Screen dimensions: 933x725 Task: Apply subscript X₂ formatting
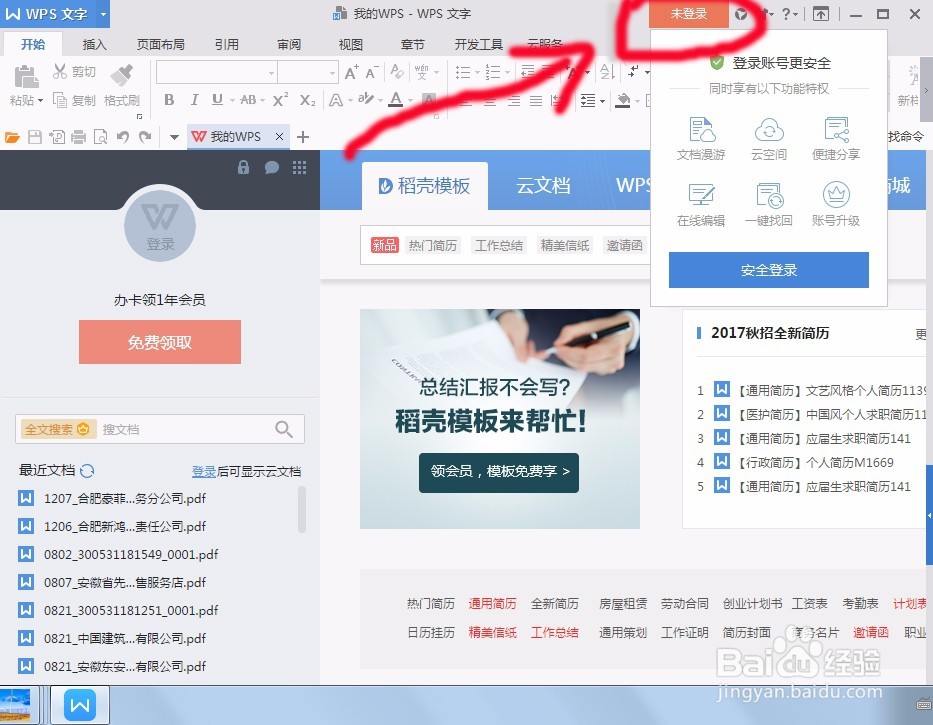point(307,100)
